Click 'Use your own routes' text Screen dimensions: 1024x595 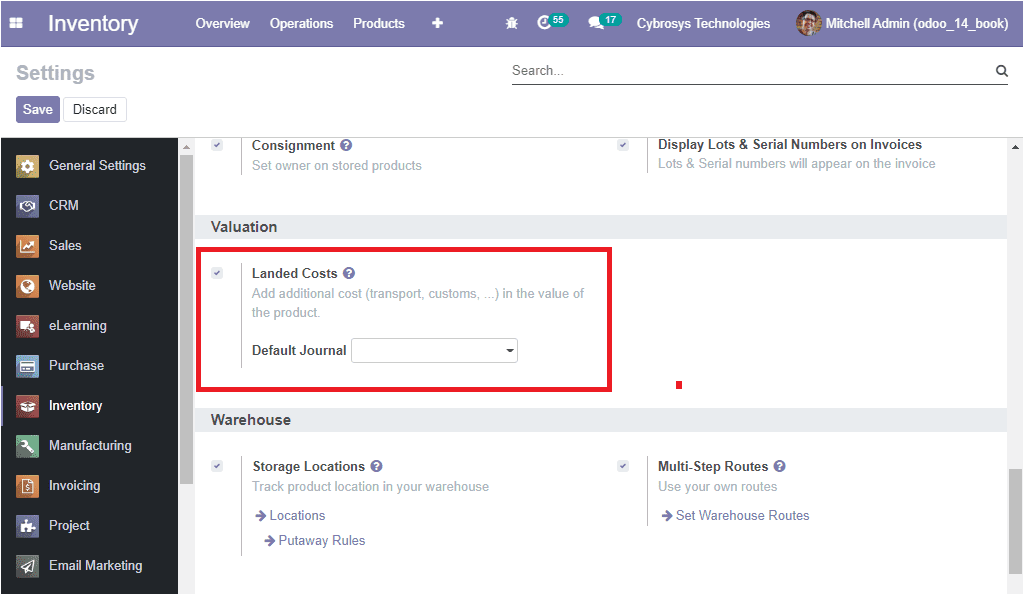point(718,487)
